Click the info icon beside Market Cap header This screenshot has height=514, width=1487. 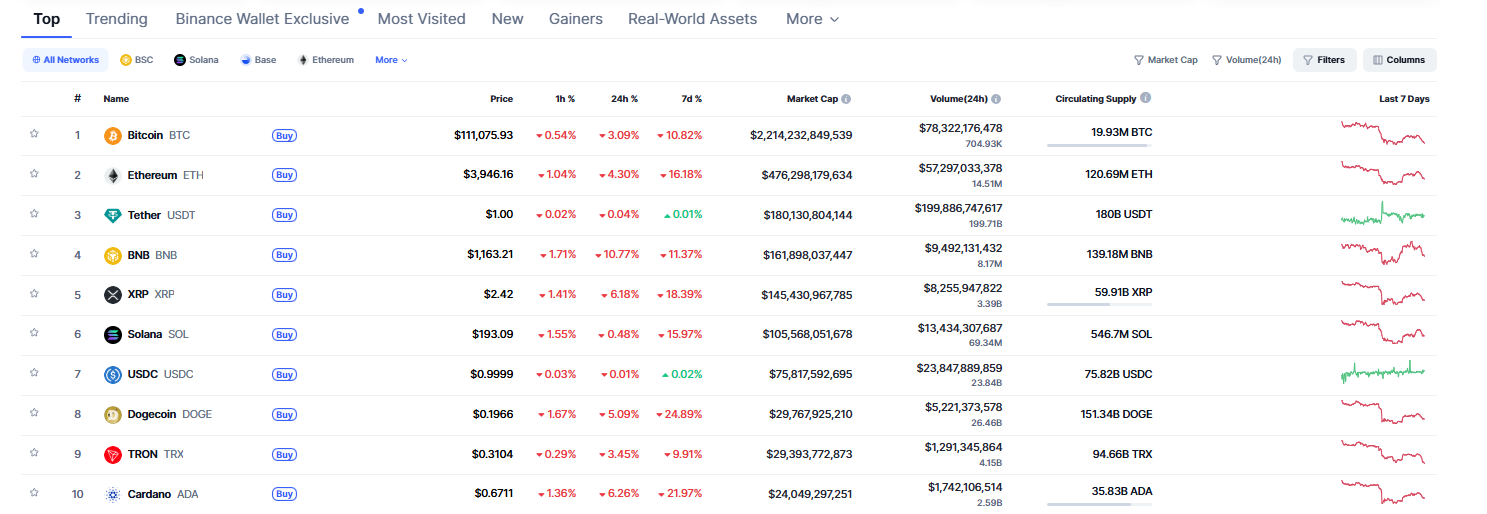coord(846,99)
